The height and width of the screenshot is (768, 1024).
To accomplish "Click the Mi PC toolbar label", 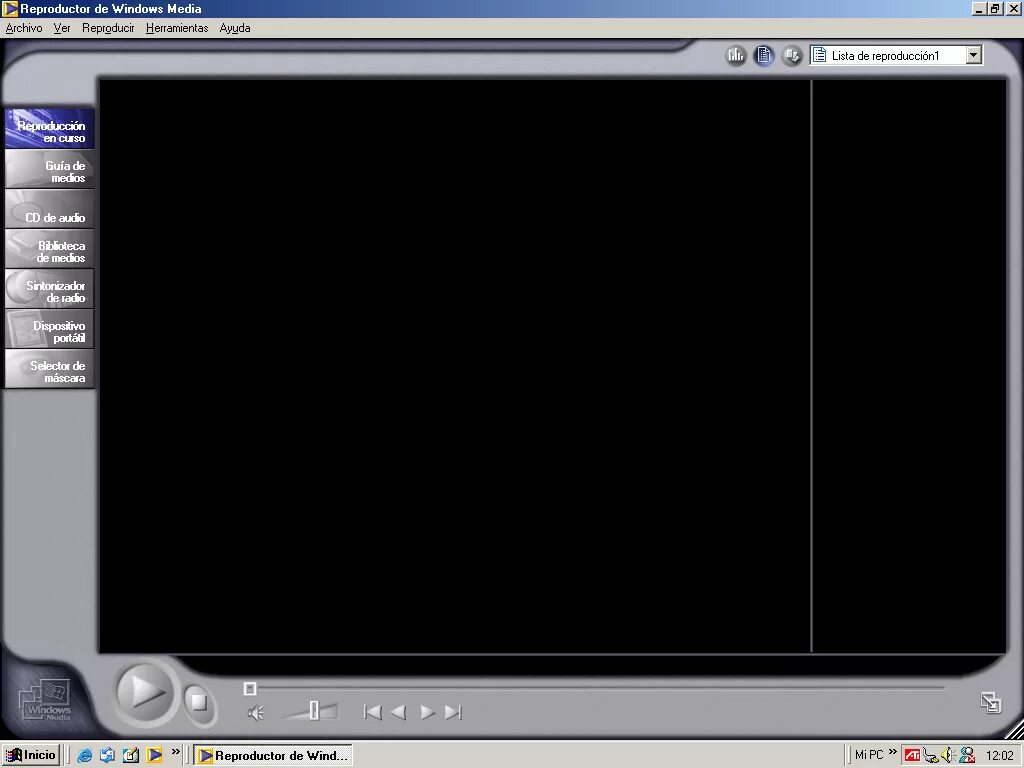I will click(869, 755).
